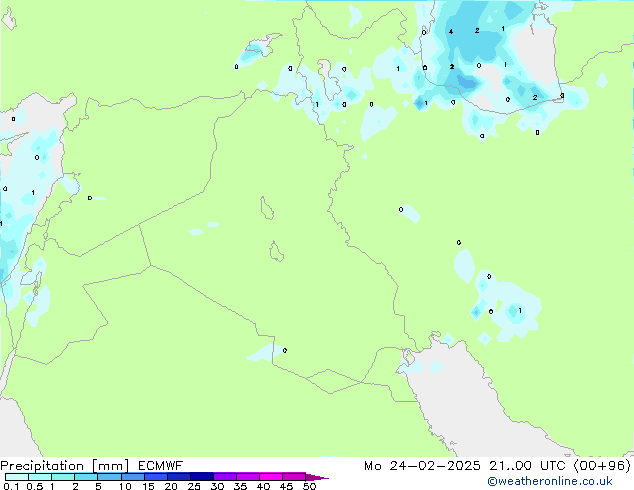634x490 pixels.
Task: Click the legend tick label '20'
Action: tap(171, 486)
